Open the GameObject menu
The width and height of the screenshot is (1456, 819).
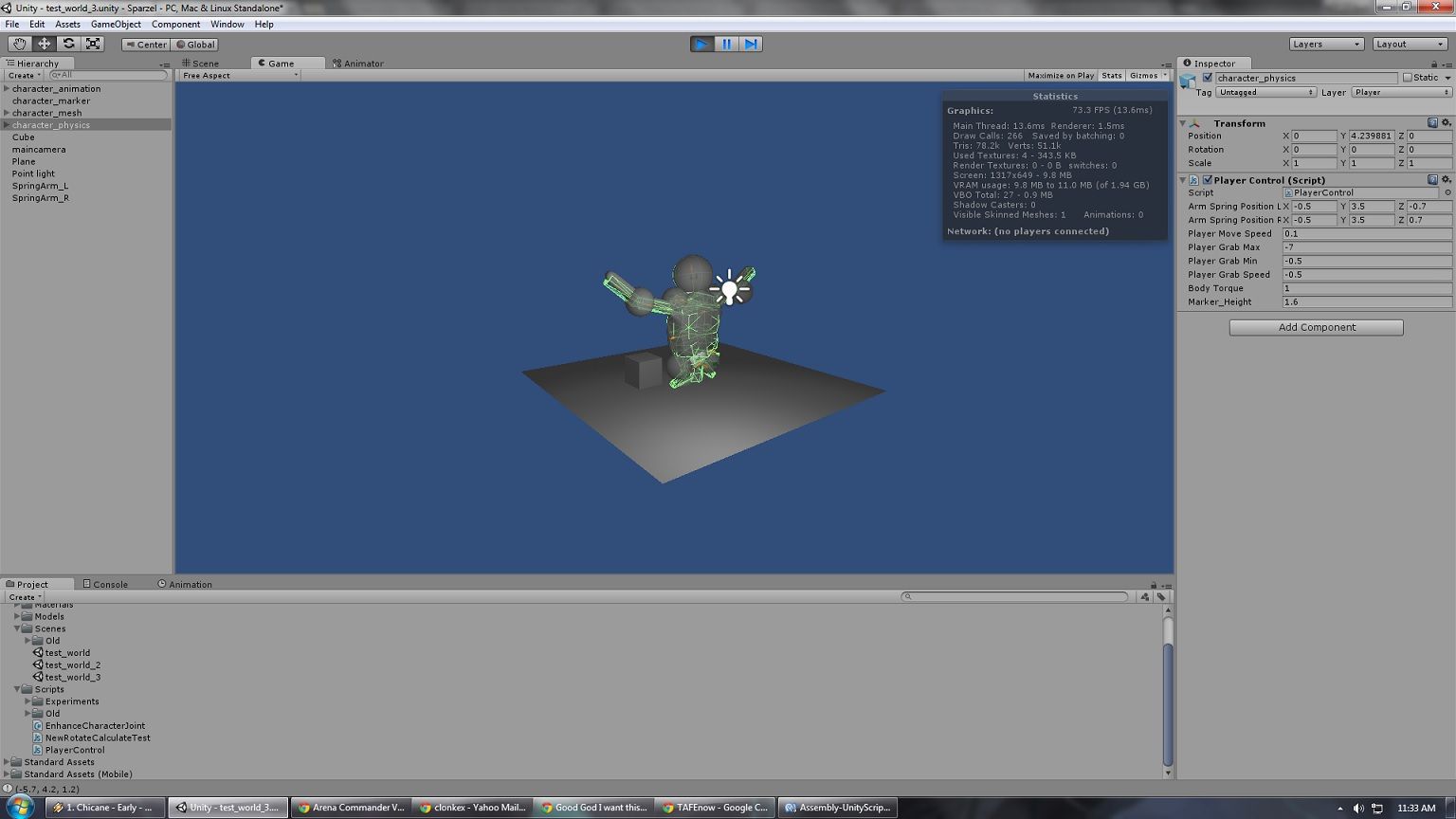(116, 24)
